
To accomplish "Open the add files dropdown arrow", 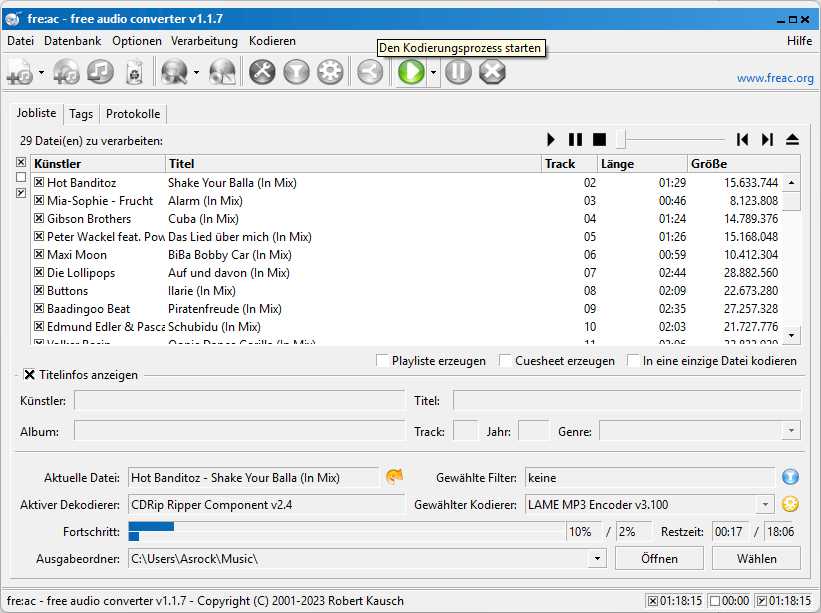I will point(41,72).
